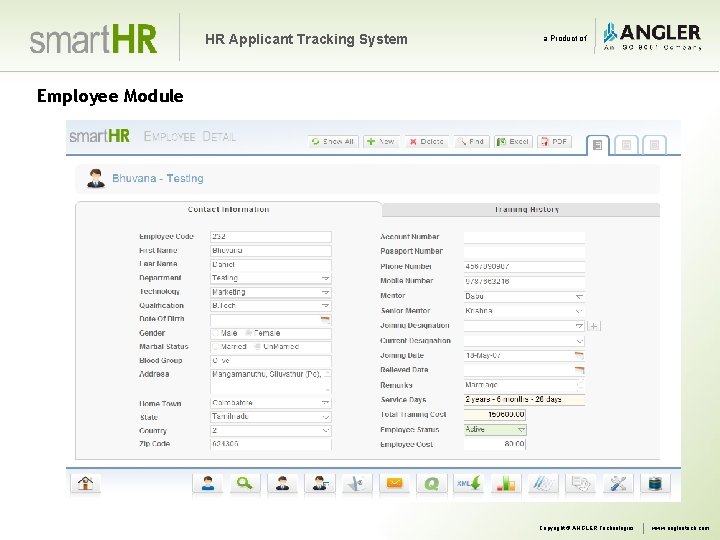720x540 pixels.
Task: Switch to the first form-view tab icon
Action: (597, 145)
